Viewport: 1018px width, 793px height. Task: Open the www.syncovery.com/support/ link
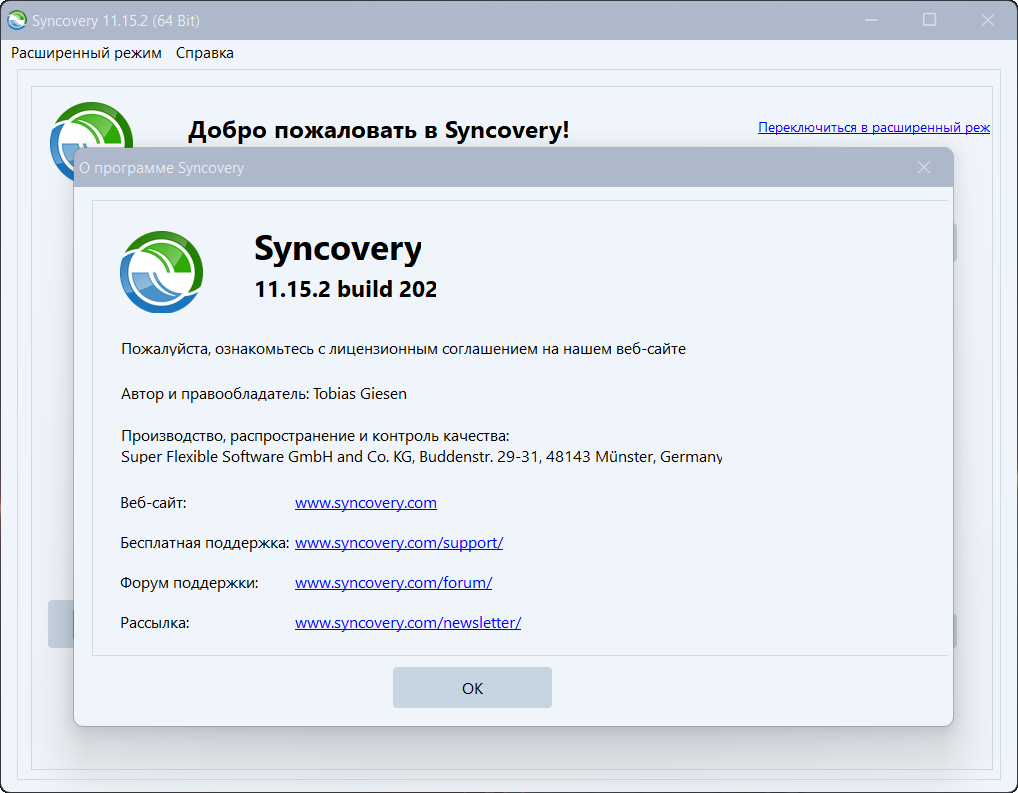pos(399,543)
